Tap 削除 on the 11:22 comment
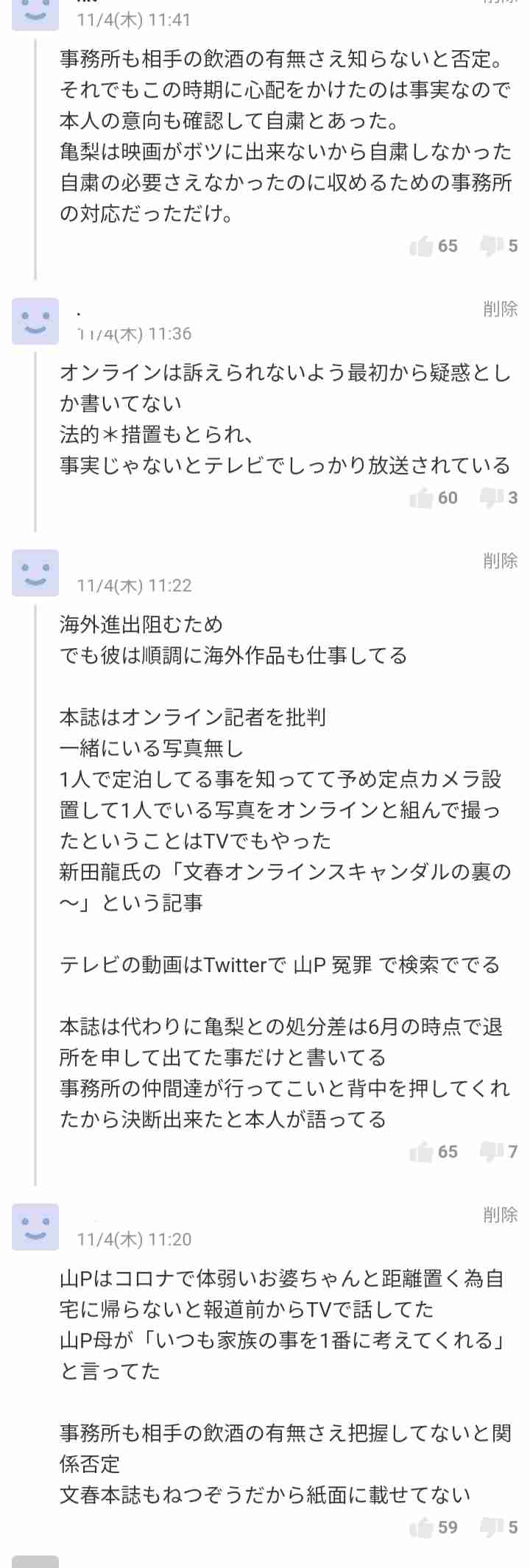 click(x=501, y=561)
